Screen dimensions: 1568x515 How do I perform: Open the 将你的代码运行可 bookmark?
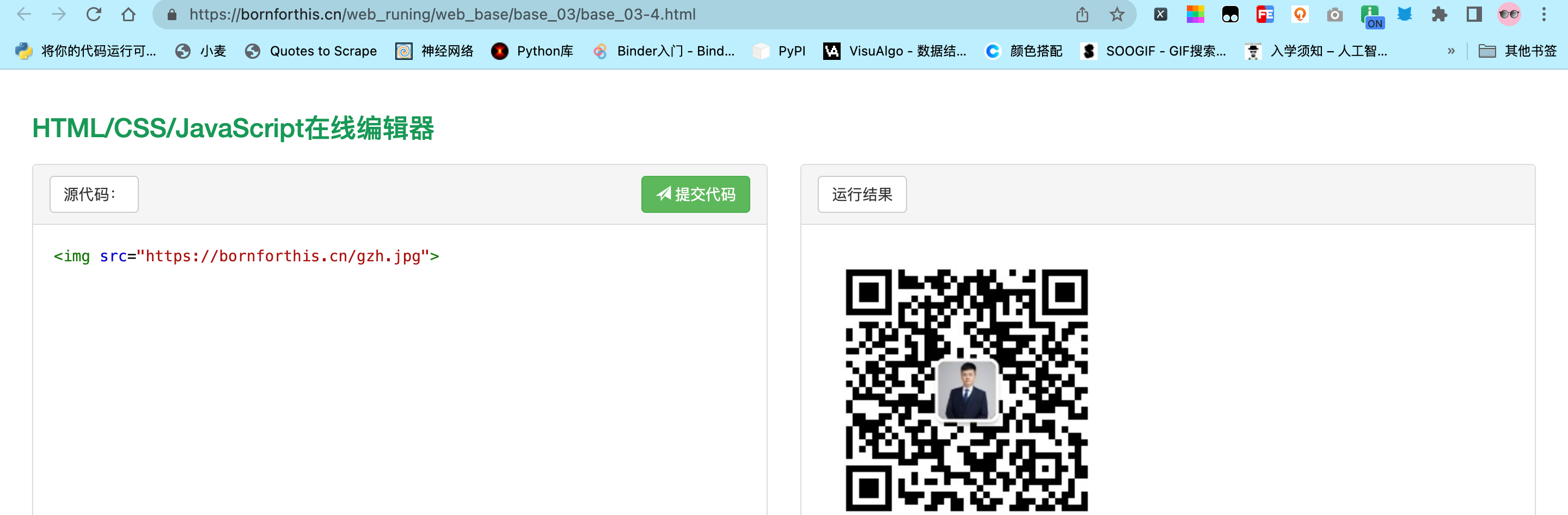pos(85,51)
